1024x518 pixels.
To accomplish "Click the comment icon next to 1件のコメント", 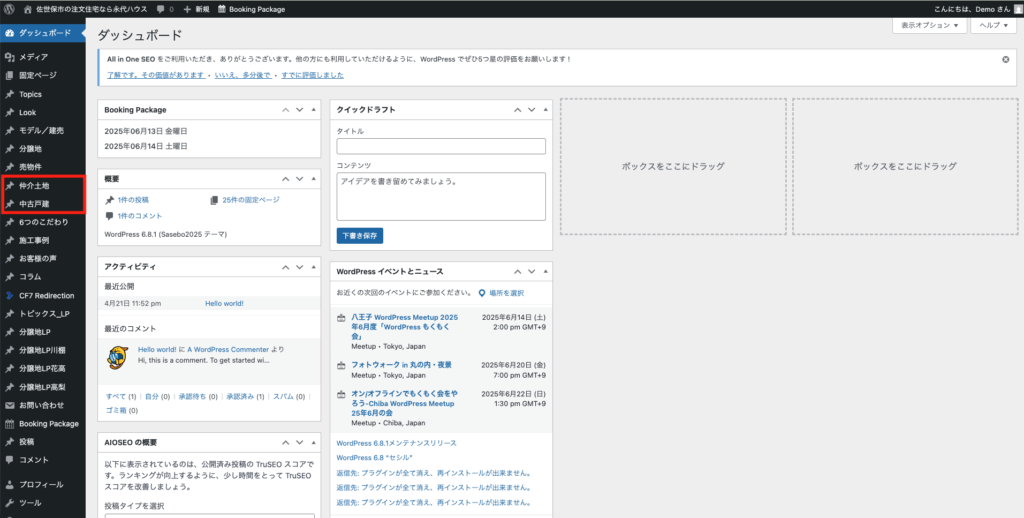I will click(110, 216).
